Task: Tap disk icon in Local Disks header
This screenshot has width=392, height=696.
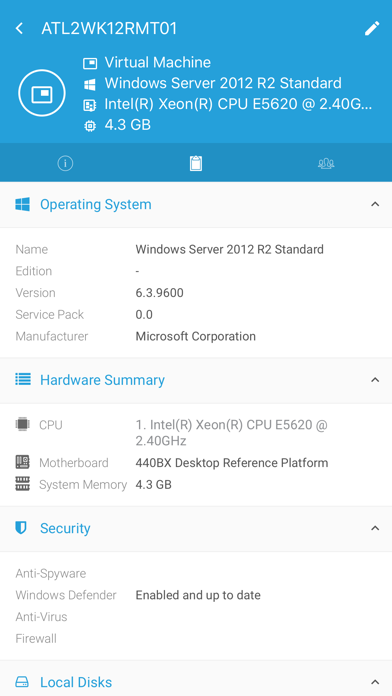Action: 22,682
